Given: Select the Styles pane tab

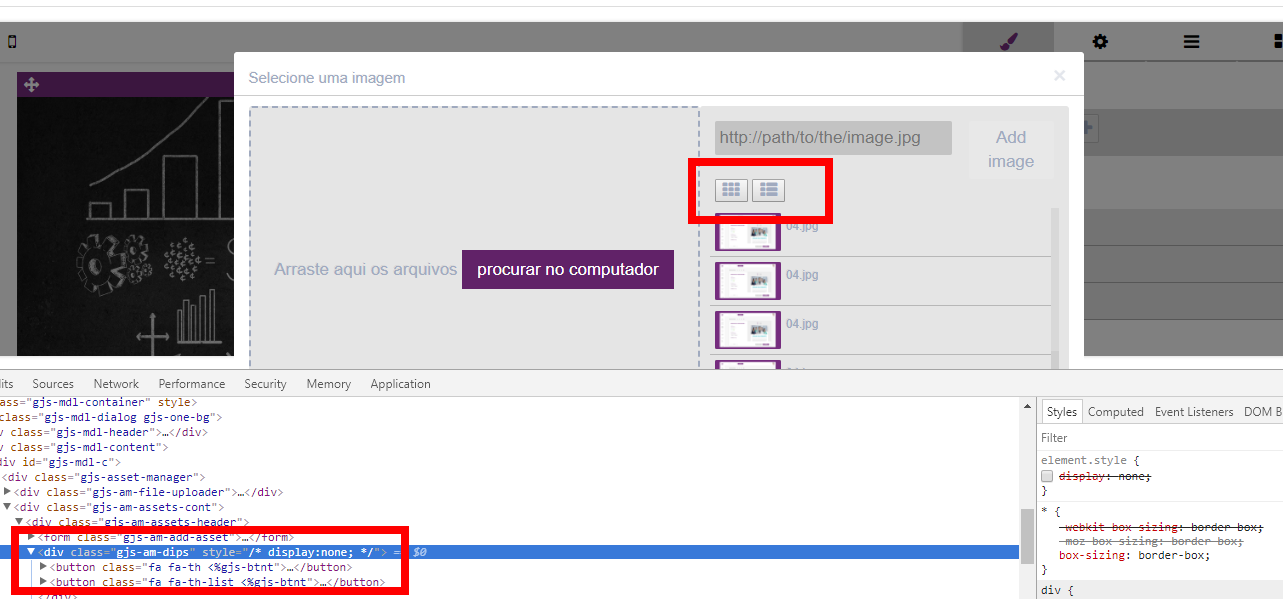Looking at the screenshot, I should [x=1062, y=412].
